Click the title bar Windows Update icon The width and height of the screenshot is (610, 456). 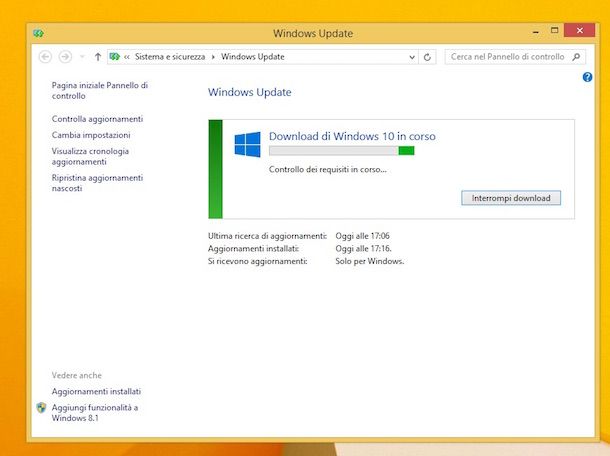click(x=39, y=33)
